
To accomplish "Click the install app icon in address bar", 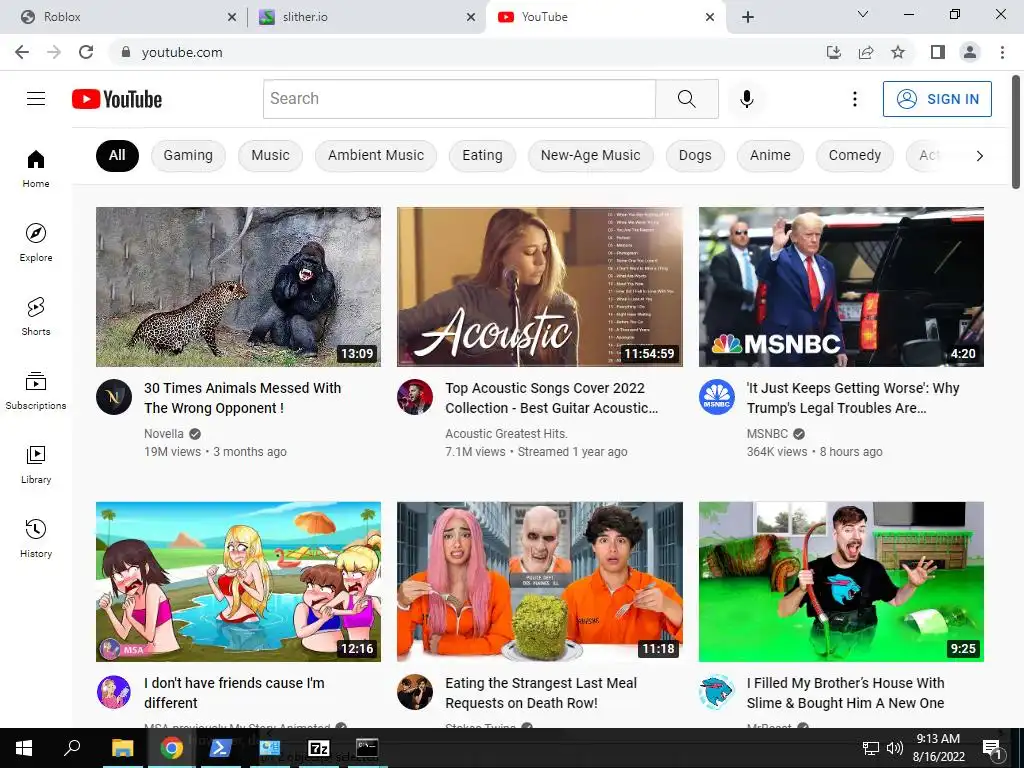I will coord(834,52).
